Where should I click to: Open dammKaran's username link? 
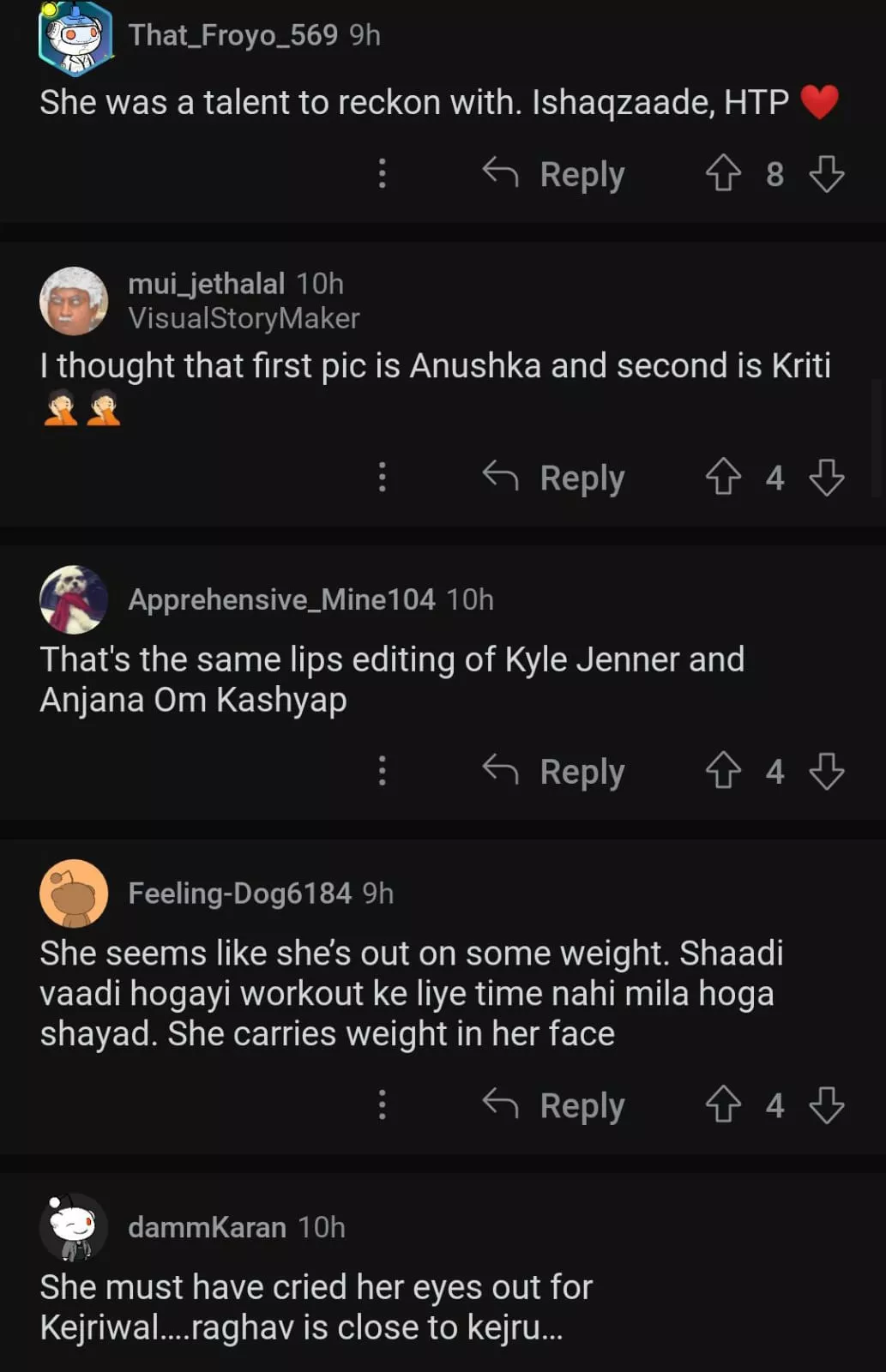point(207,1227)
